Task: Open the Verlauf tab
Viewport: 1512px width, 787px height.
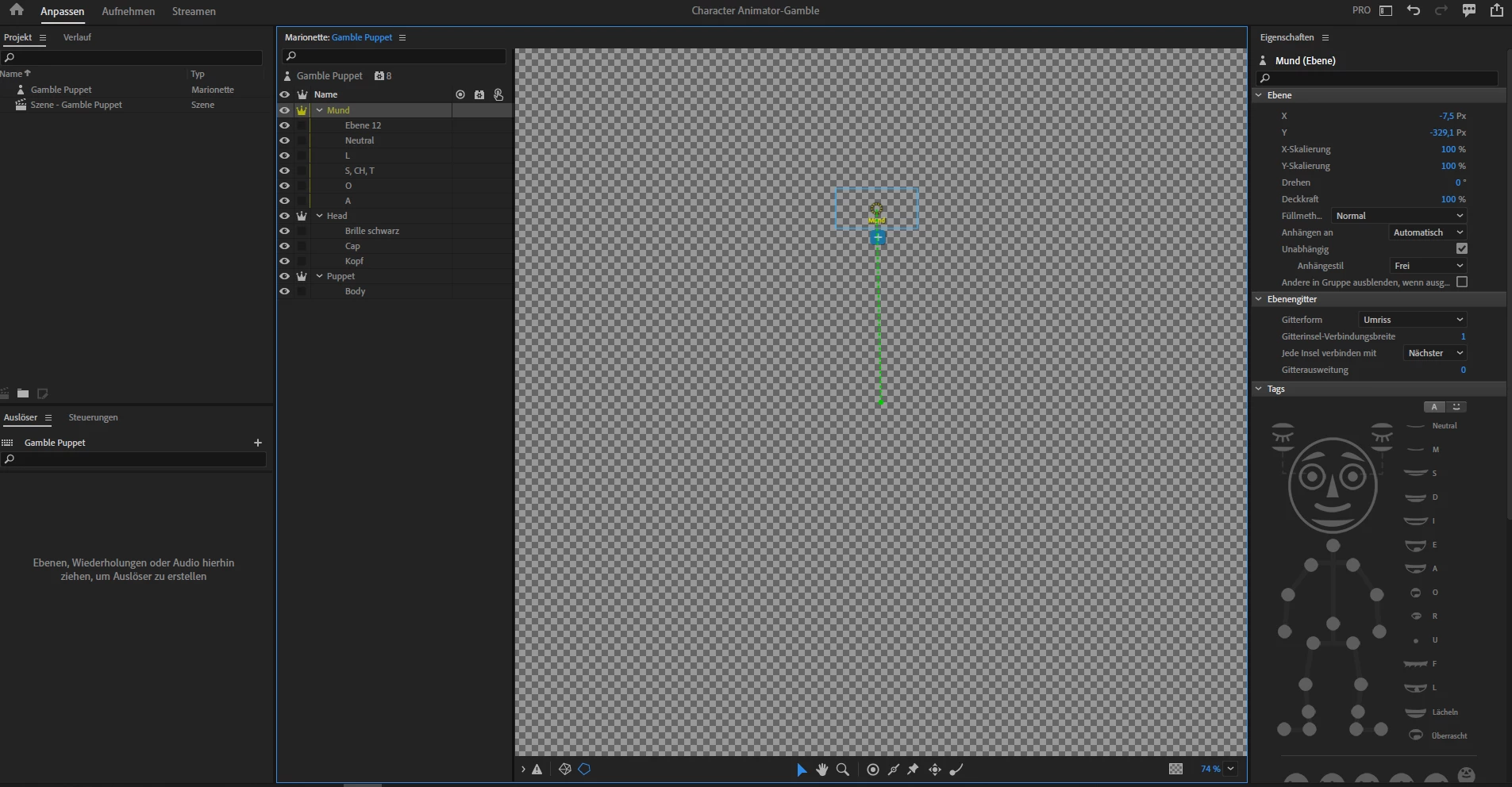Action: pyautogui.click(x=77, y=37)
